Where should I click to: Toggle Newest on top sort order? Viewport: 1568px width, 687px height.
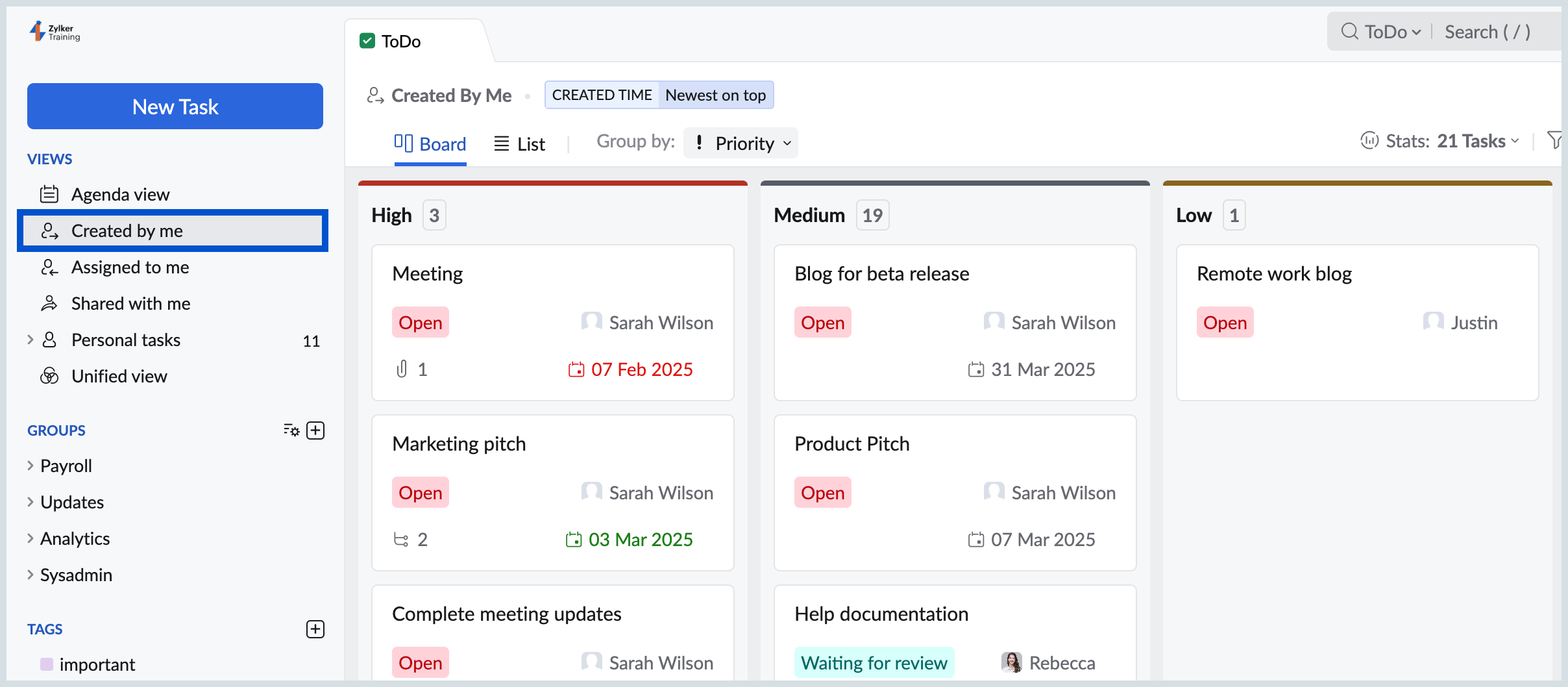715,95
